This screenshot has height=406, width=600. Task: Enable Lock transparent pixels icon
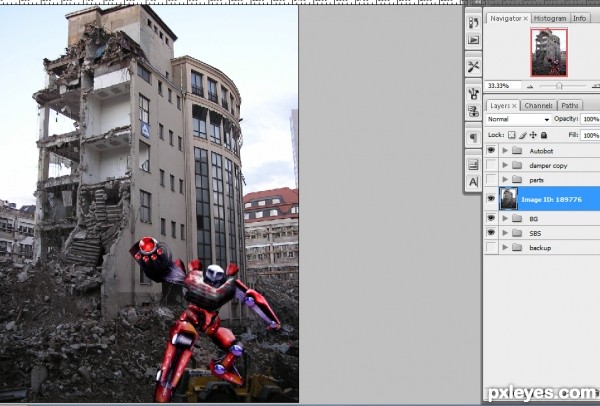[512, 135]
